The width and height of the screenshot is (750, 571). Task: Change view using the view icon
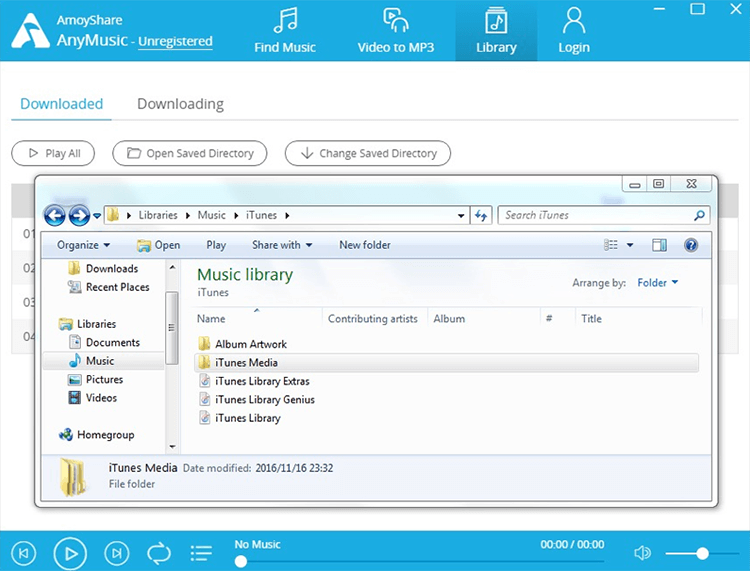point(611,245)
